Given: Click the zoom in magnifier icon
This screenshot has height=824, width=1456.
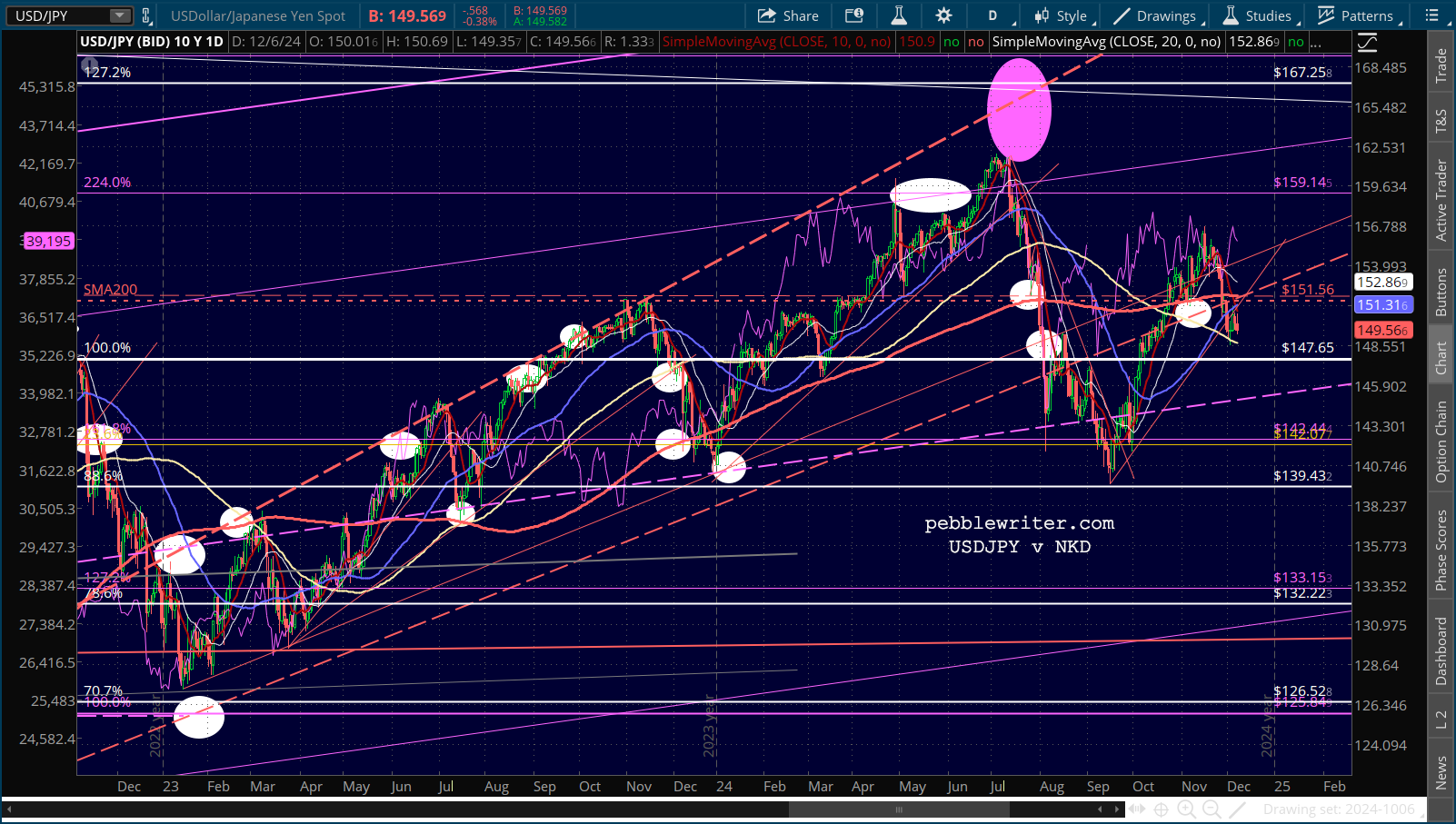Looking at the screenshot, I should (x=1186, y=809).
